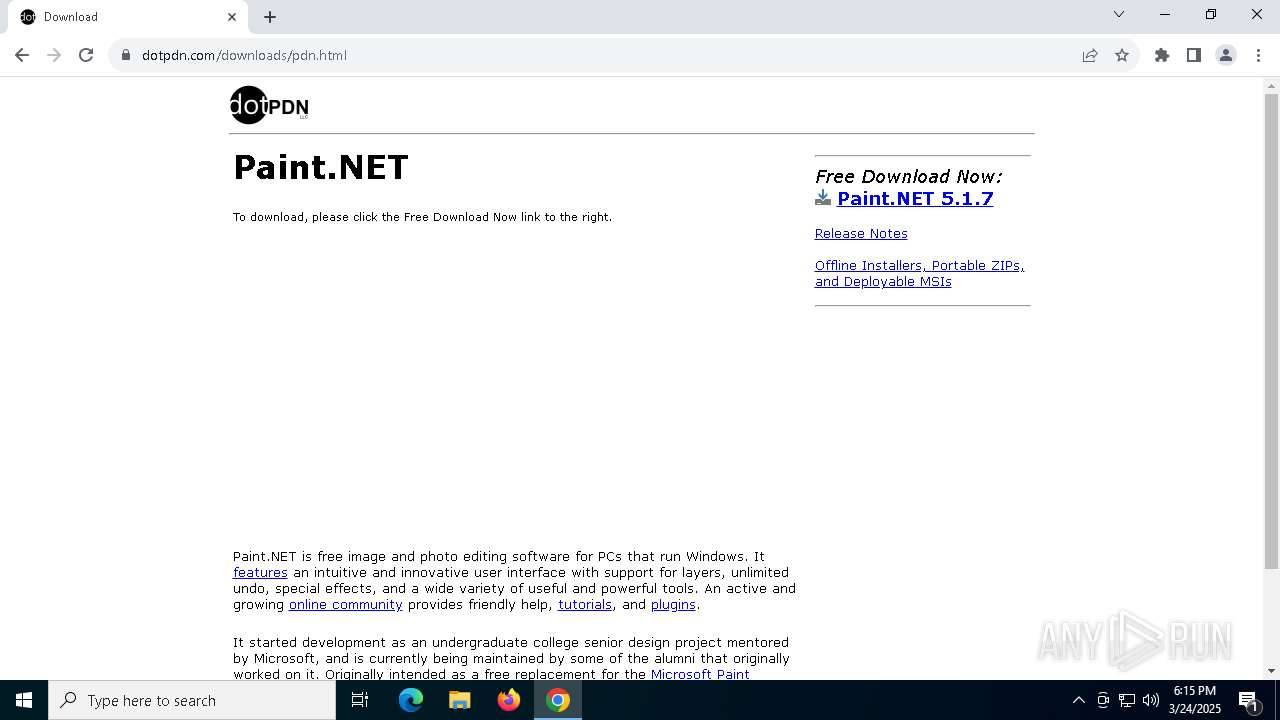This screenshot has height=720, width=1280.
Task: Minimize the Chrome window
Action: [x=1165, y=14]
